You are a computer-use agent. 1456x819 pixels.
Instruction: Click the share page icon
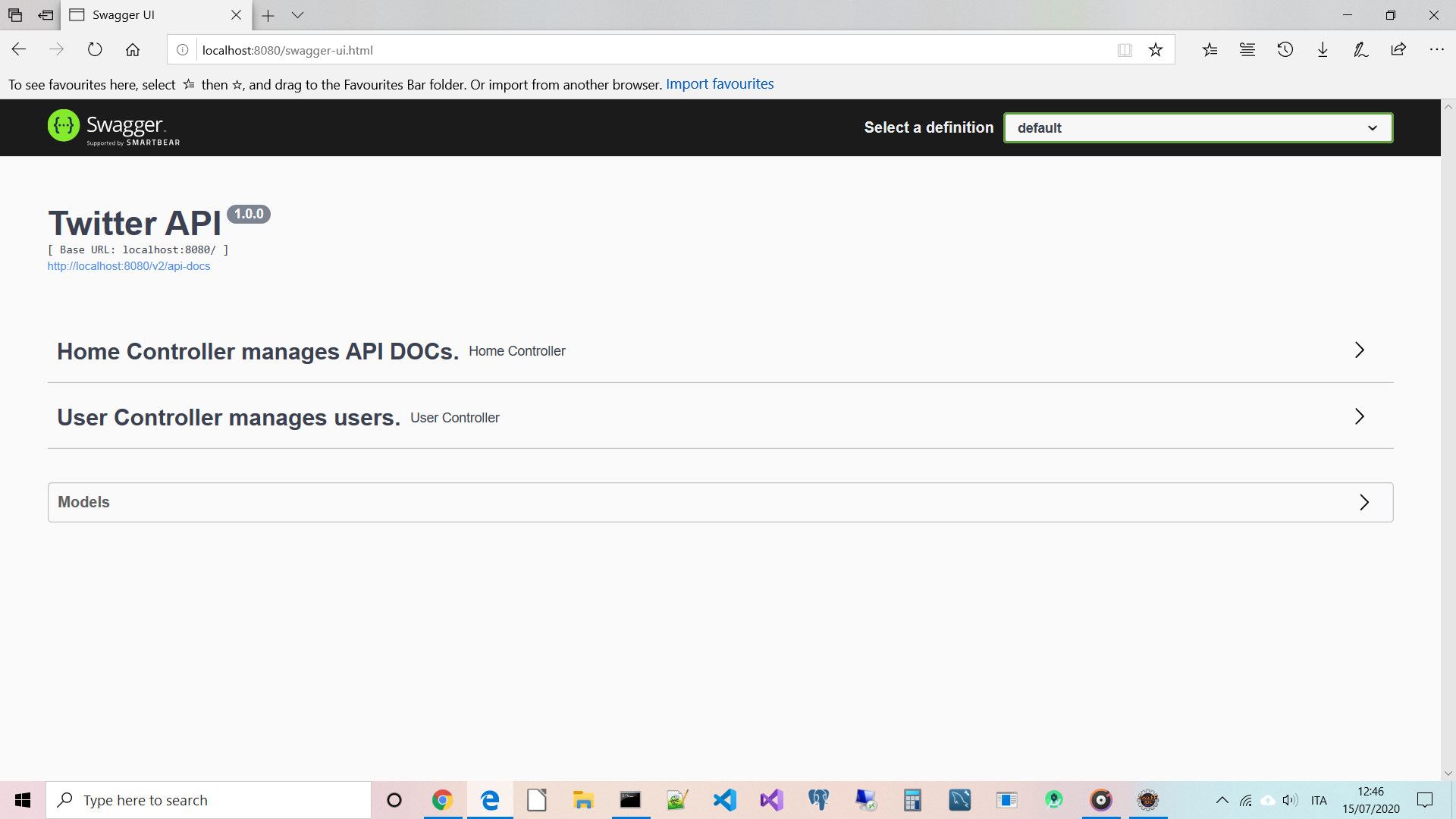(1398, 50)
